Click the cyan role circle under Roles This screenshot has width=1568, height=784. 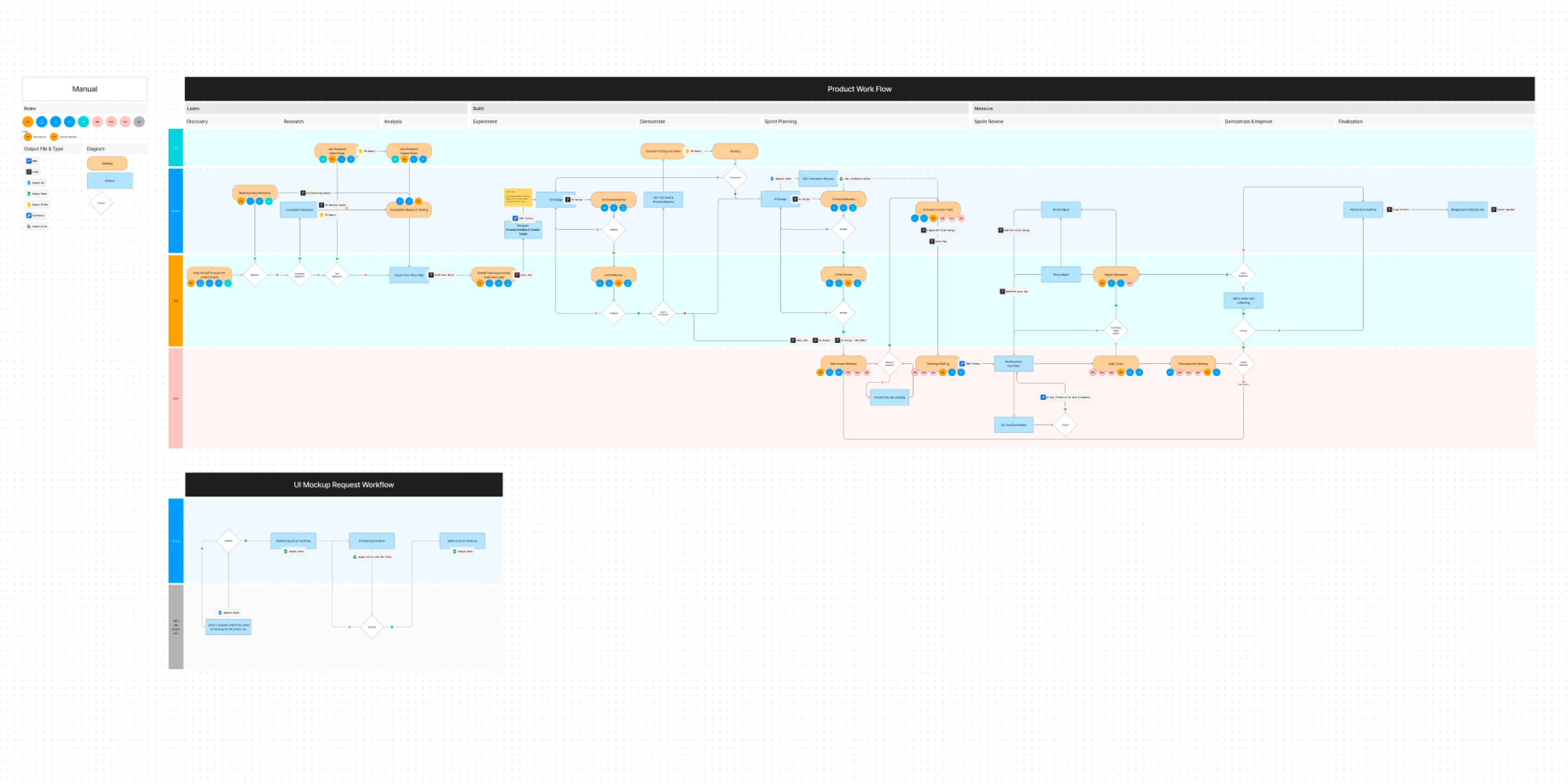[83, 122]
